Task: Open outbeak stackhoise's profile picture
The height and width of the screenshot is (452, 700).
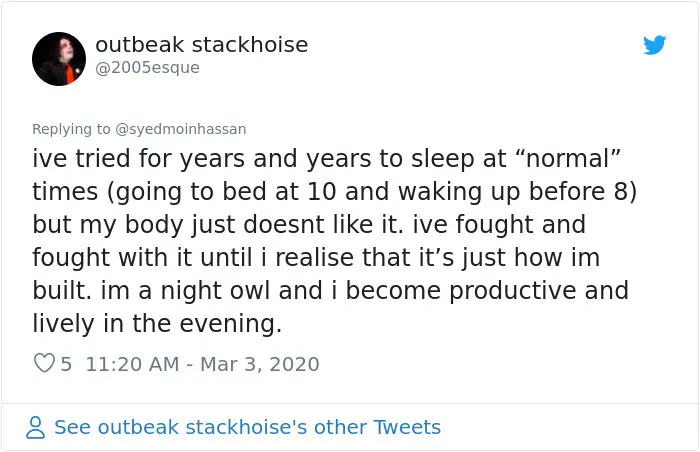Action: tap(59, 59)
